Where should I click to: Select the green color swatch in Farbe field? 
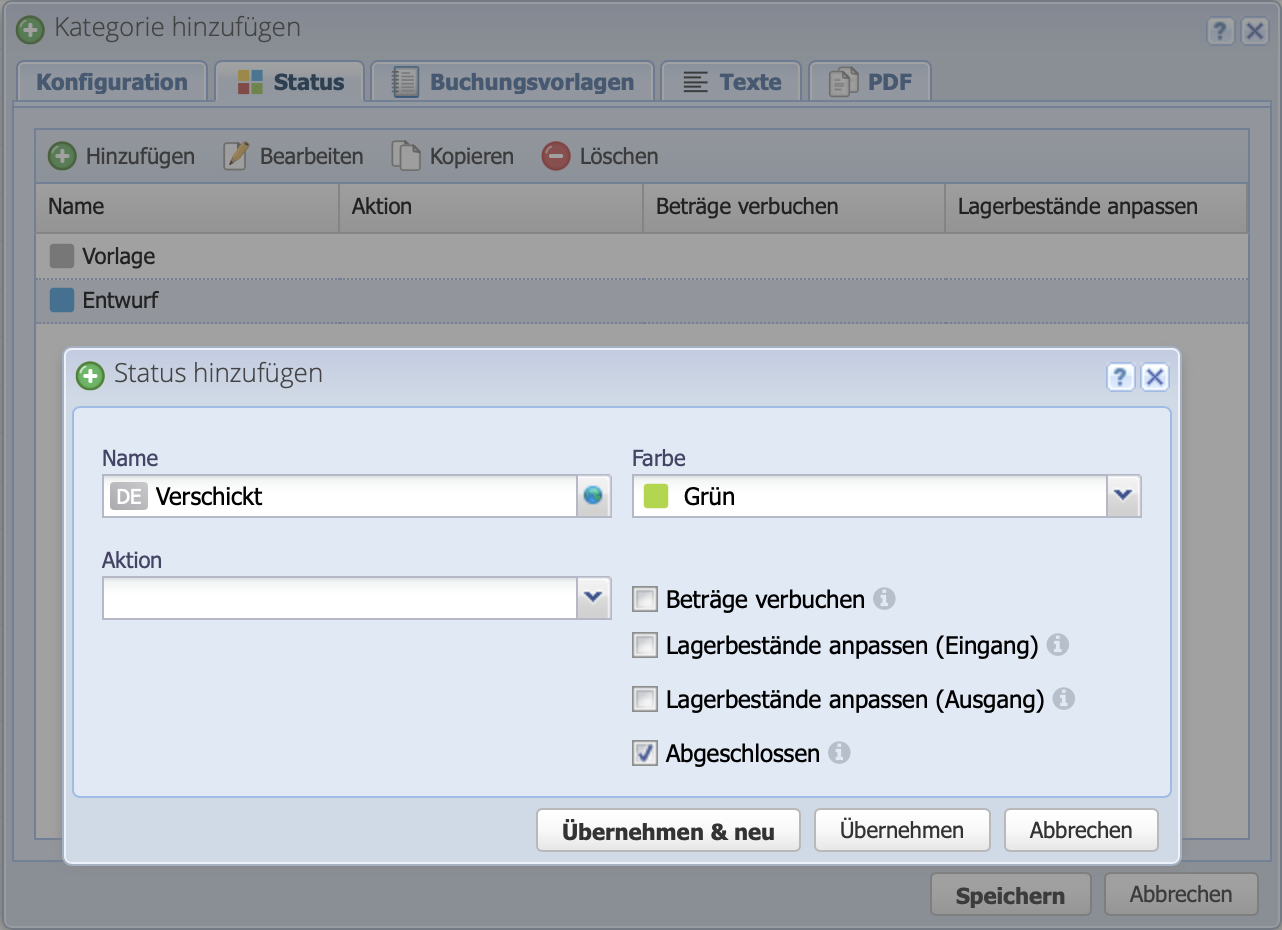[x=655, y=495]
